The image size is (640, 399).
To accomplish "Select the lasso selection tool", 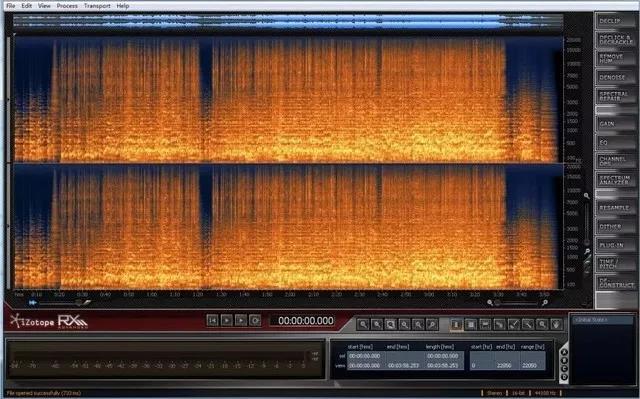I will pos(500,324).
